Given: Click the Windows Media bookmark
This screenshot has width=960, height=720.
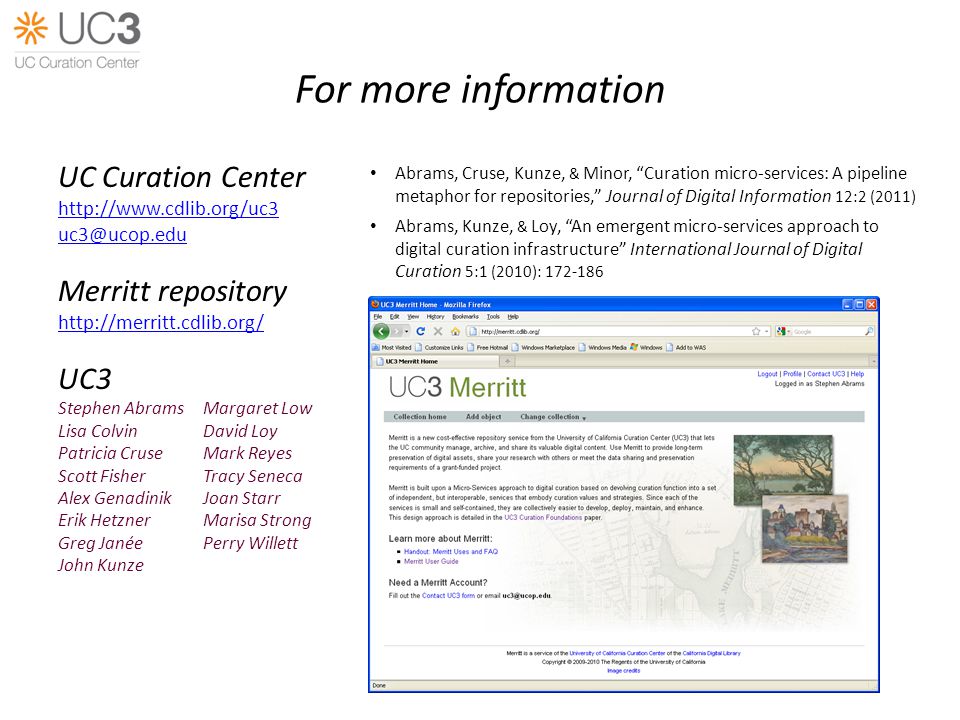Looking at the screenshot, I should pos(602,347).
